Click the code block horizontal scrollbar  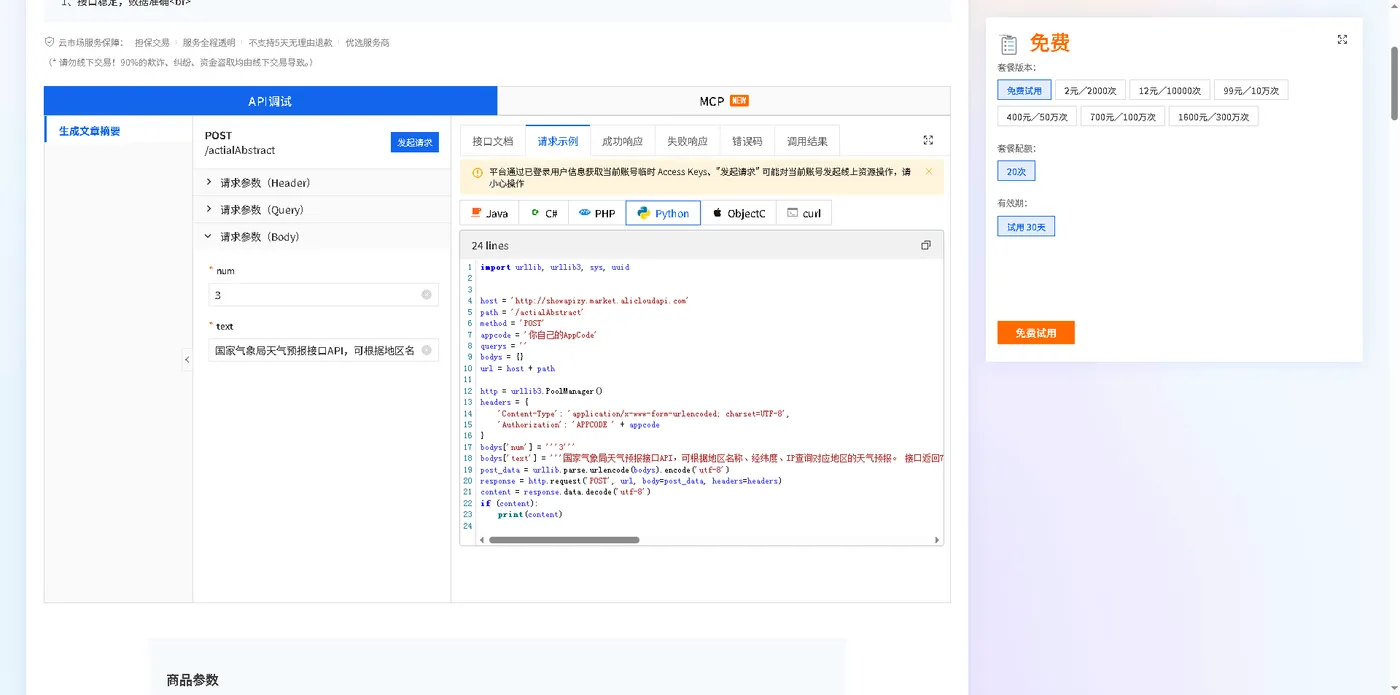[x=564, y=540]
